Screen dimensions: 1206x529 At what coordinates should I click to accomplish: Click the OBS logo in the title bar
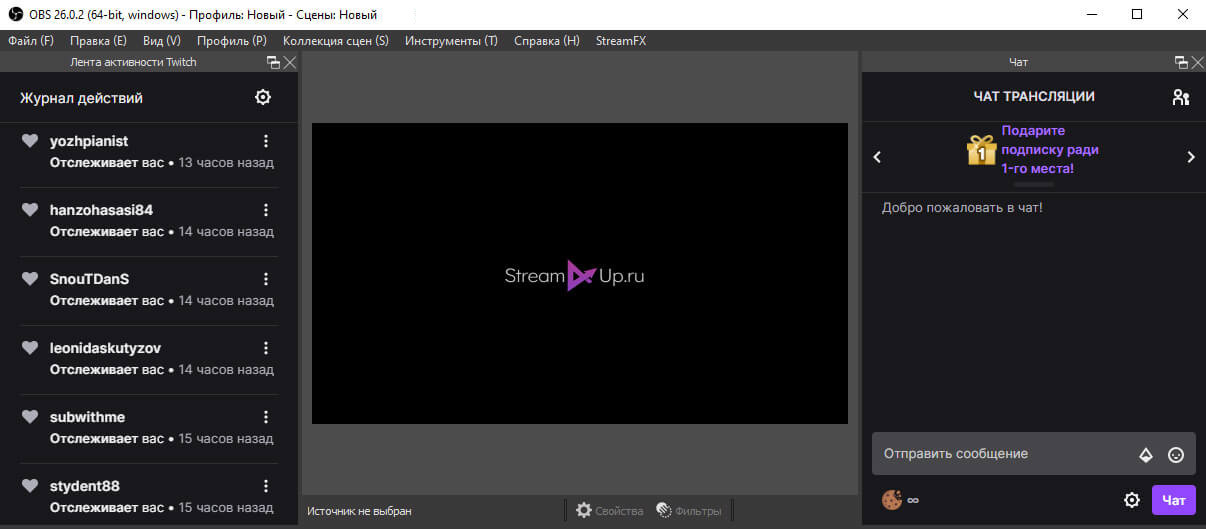pyautogui.click(x=14, y=14)
